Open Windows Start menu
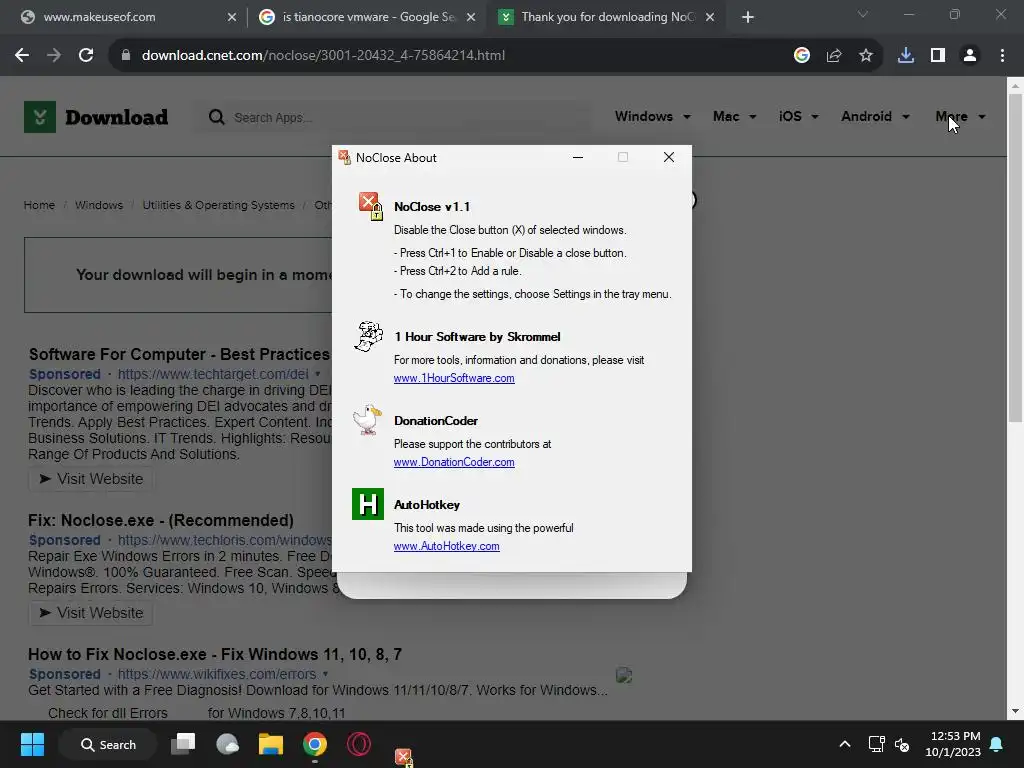The width and height of the screenshot is (1024, 768). 32,744
